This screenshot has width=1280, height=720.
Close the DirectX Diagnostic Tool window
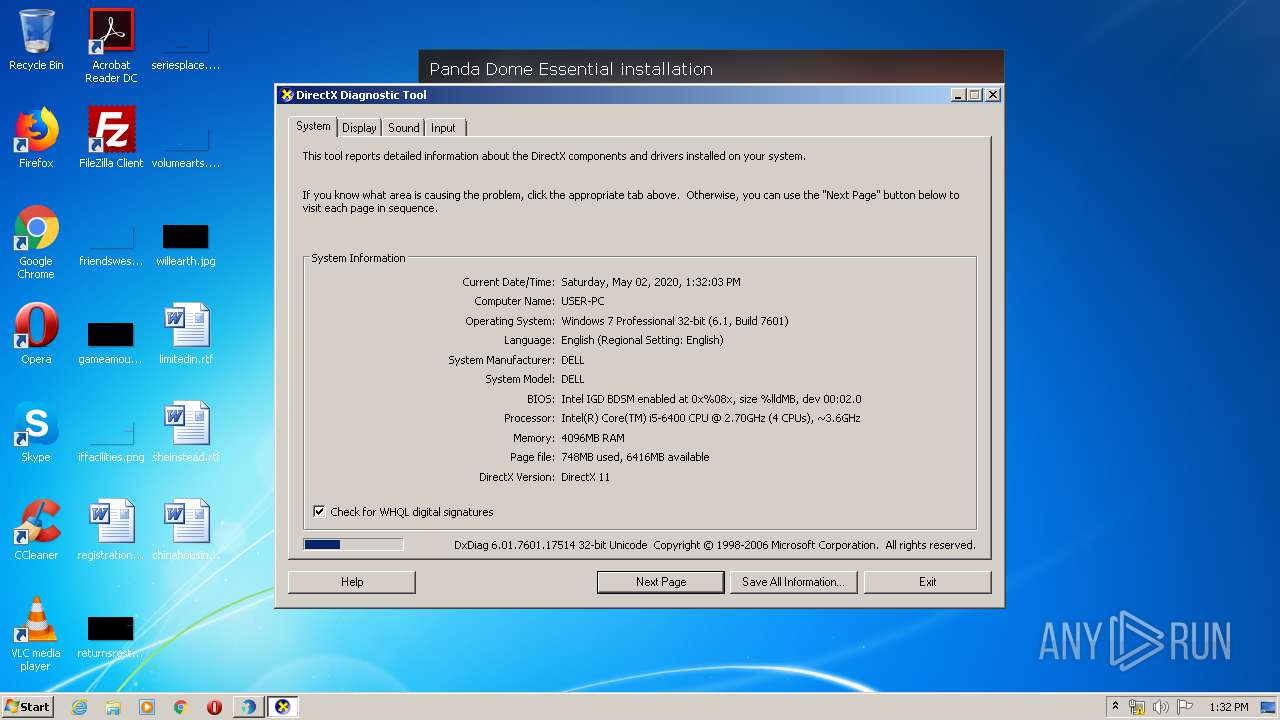pos(992,95)
